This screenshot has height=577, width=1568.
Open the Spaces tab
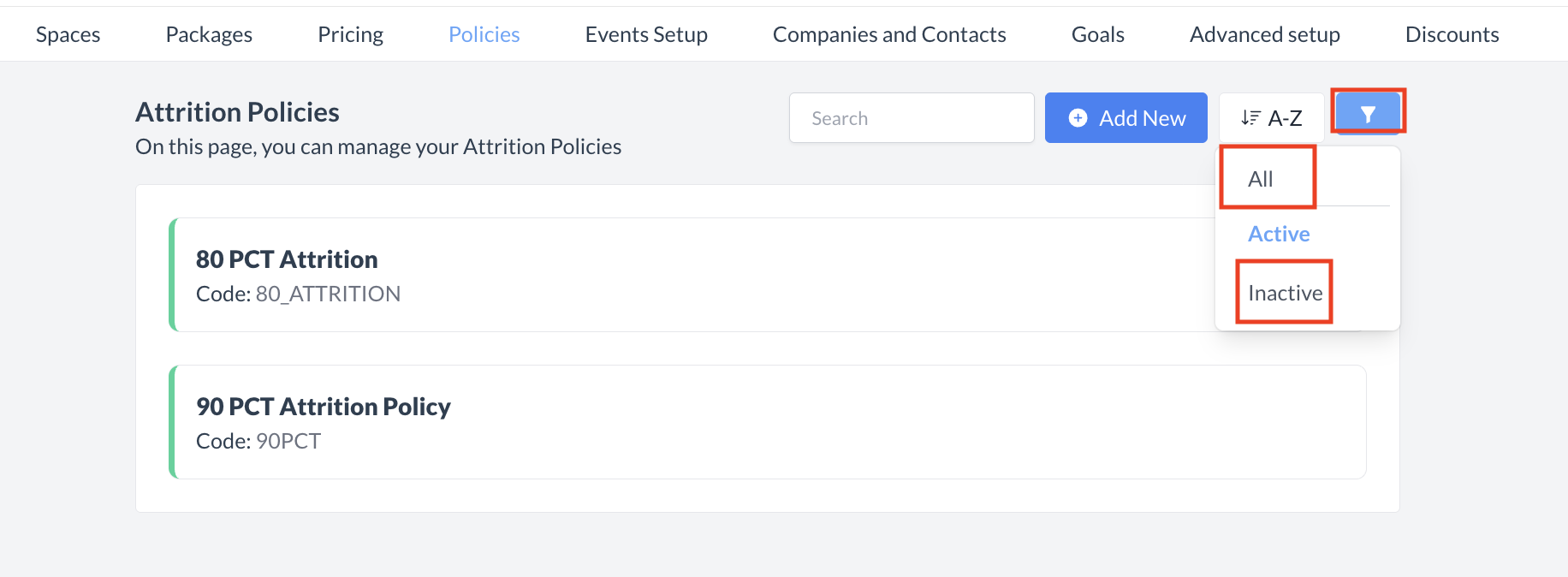[x=68, y=34]
